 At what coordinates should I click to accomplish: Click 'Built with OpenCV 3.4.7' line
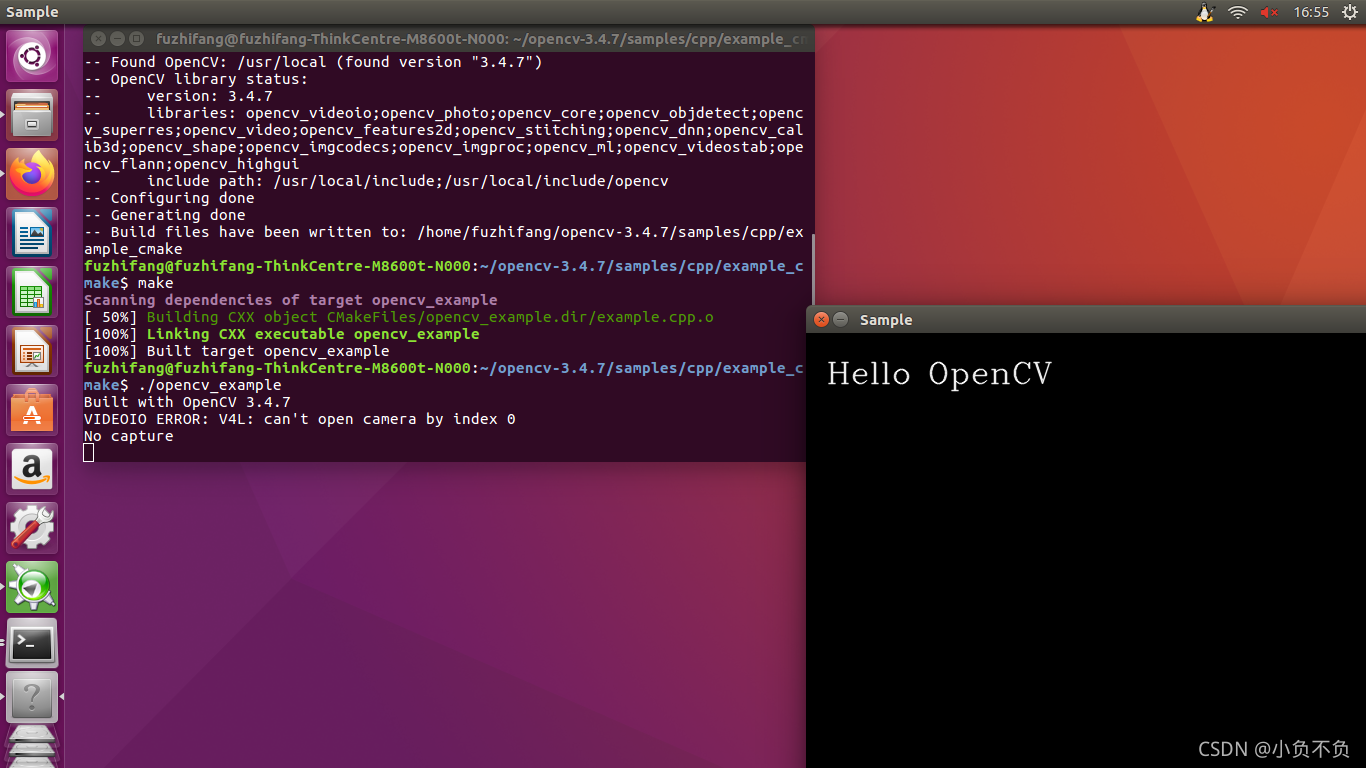click(187, 402)
